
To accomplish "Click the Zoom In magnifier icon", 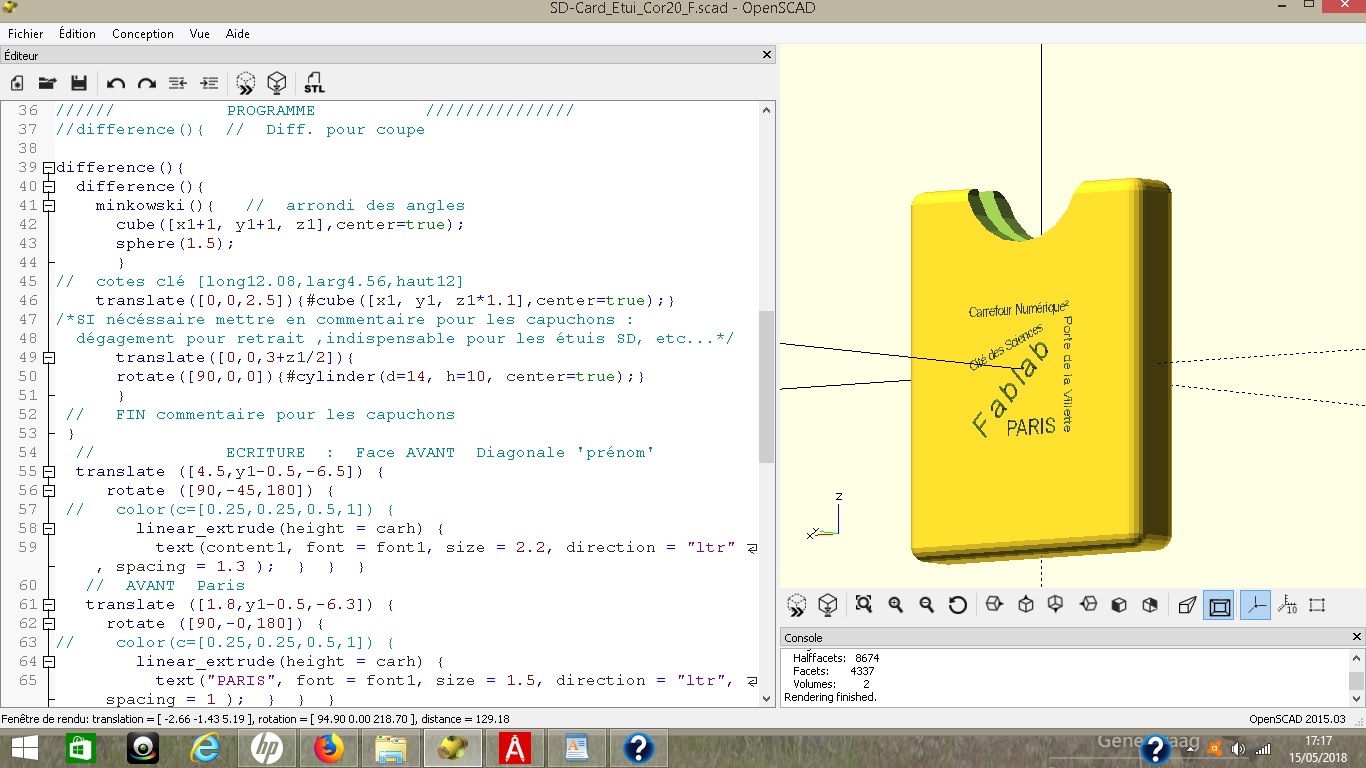I will 895,605.
